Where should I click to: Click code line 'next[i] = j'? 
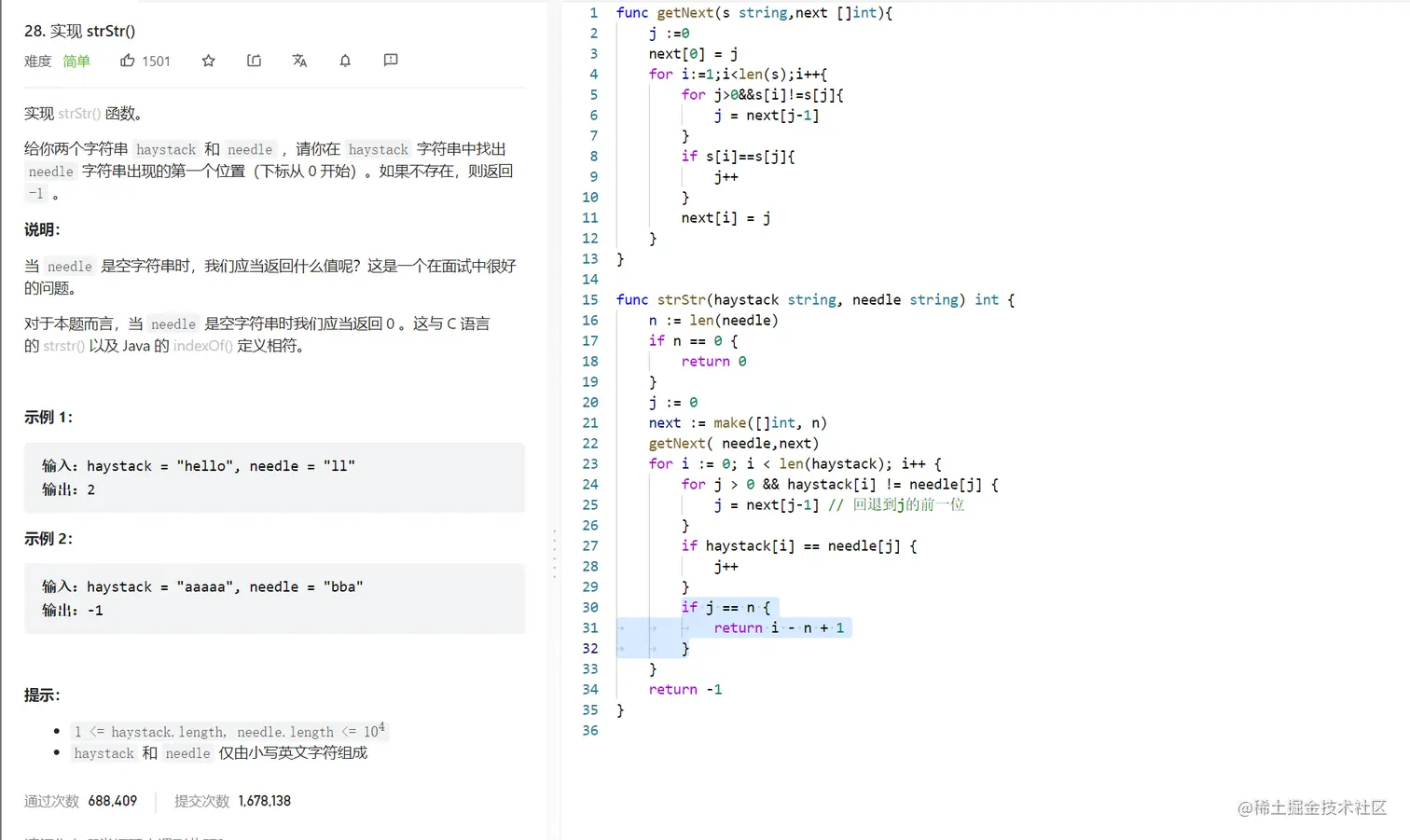pos(726,218)
